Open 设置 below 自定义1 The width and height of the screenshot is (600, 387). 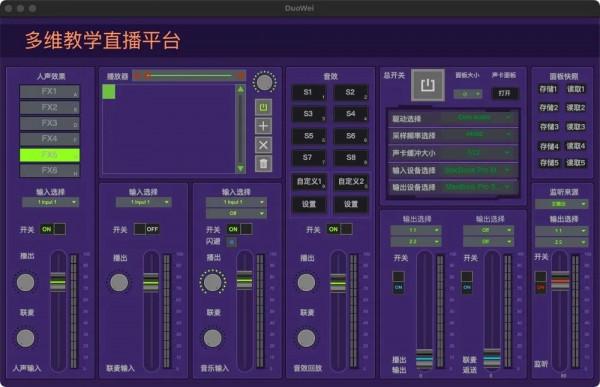309,204
